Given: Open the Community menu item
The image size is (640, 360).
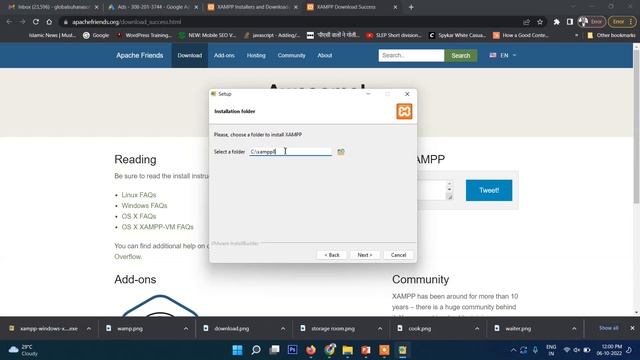Looking at the screenshot, I should 291,56.
